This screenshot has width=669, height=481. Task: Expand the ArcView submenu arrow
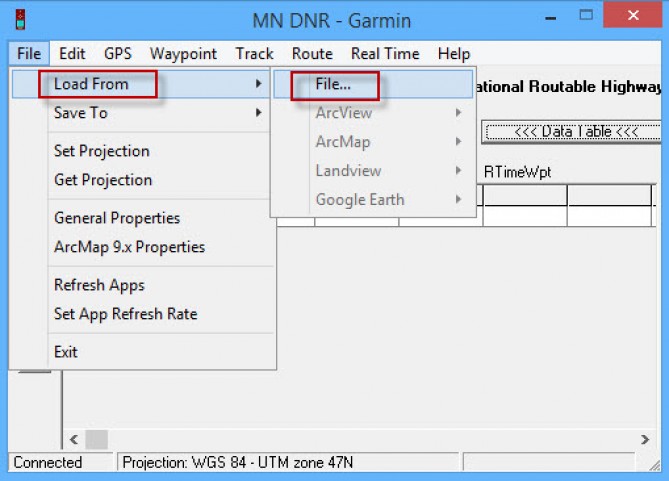pyautogui.click(x=458, y=113)
